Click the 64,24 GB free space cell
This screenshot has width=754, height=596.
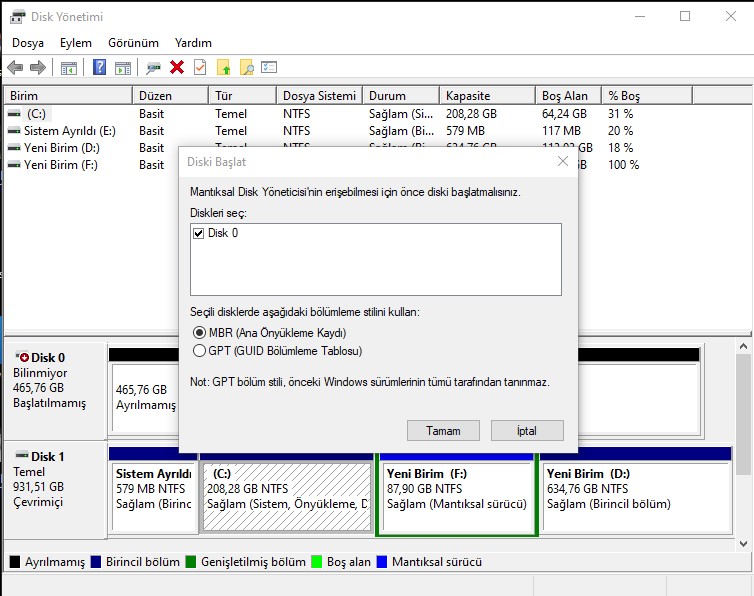[564, 114]
